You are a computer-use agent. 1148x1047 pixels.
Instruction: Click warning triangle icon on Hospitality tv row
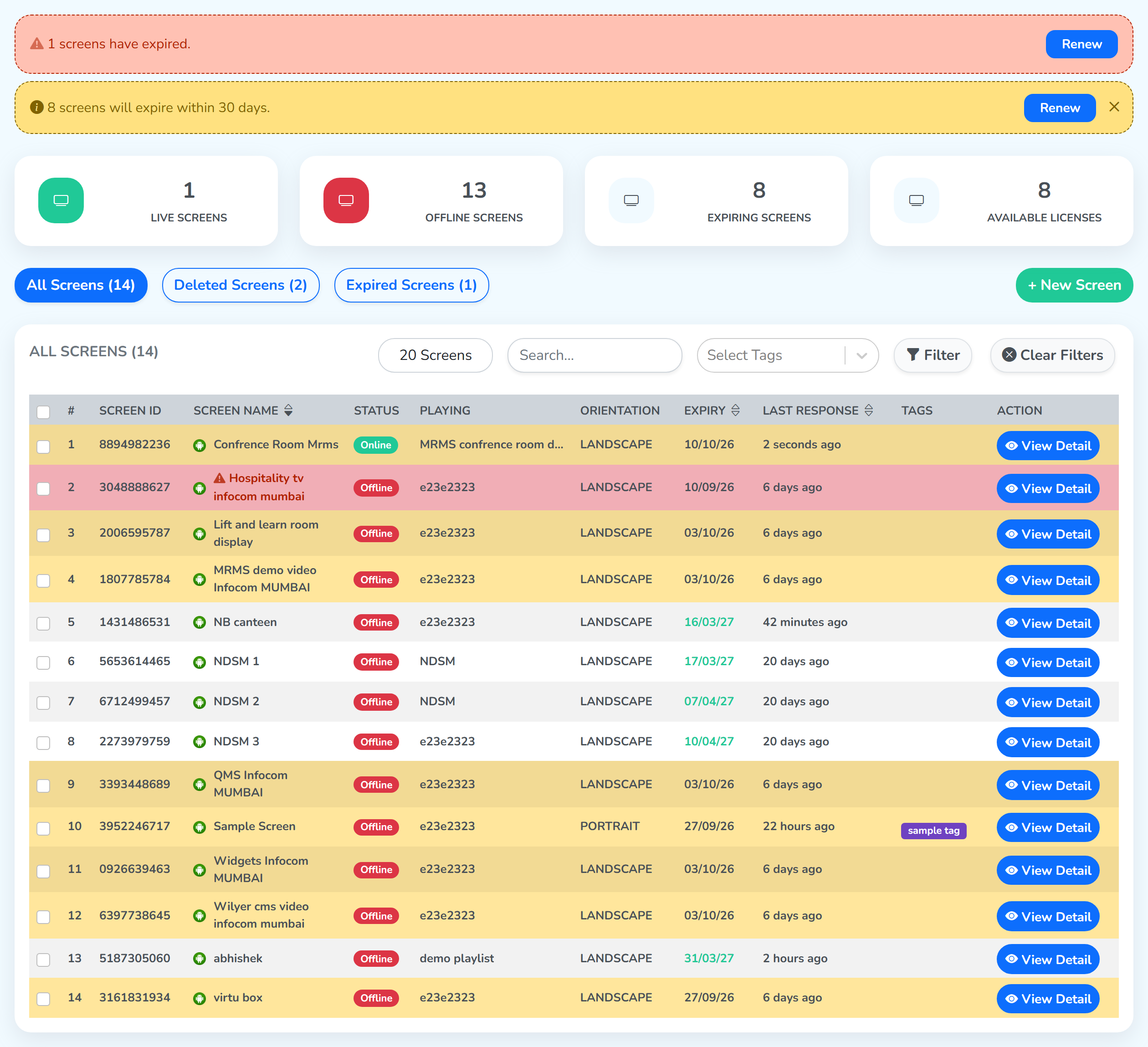tap(220, 478)
